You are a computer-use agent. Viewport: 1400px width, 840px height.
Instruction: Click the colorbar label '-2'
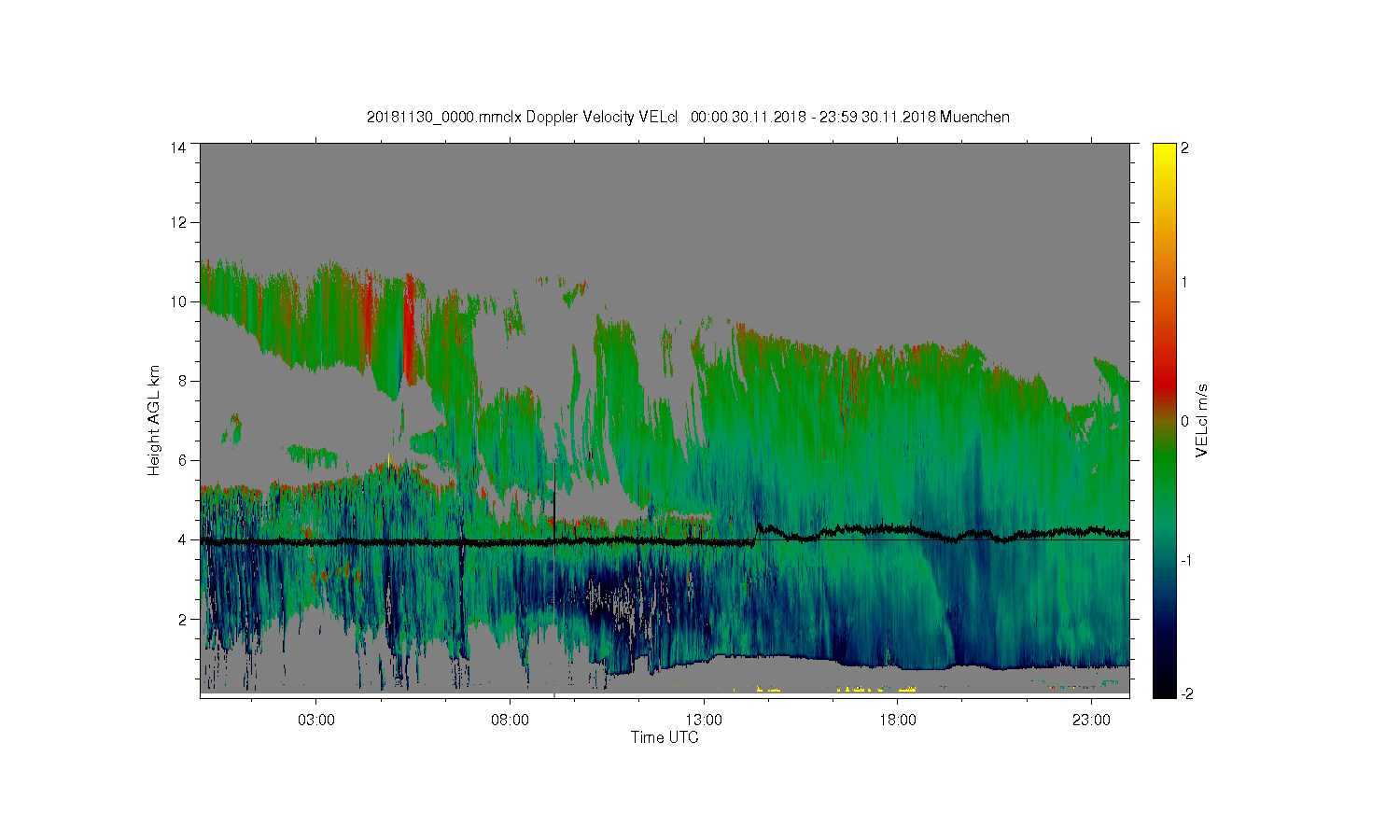pos(1186,693)
